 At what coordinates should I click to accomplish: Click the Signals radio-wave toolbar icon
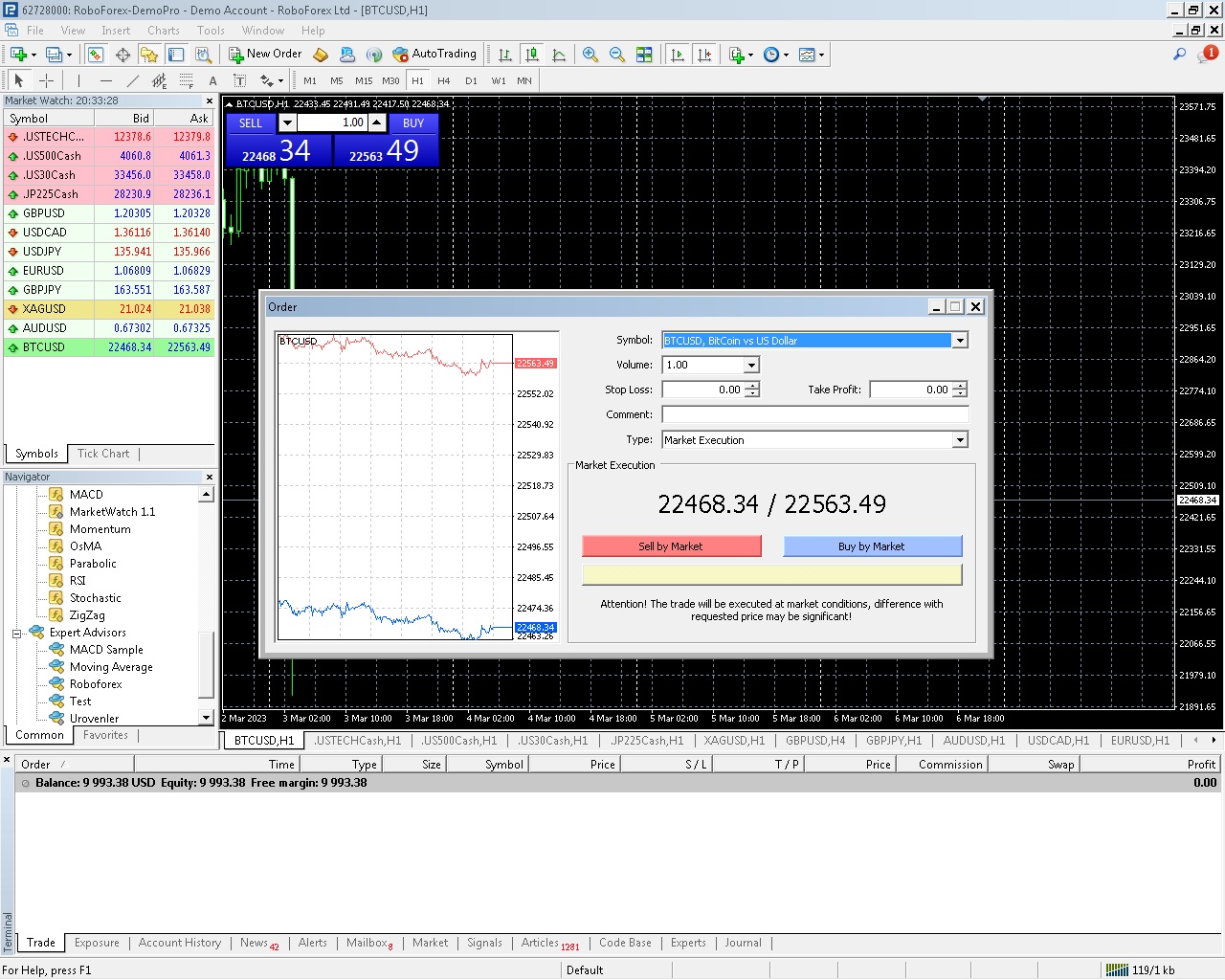click(x=374, y=55)
